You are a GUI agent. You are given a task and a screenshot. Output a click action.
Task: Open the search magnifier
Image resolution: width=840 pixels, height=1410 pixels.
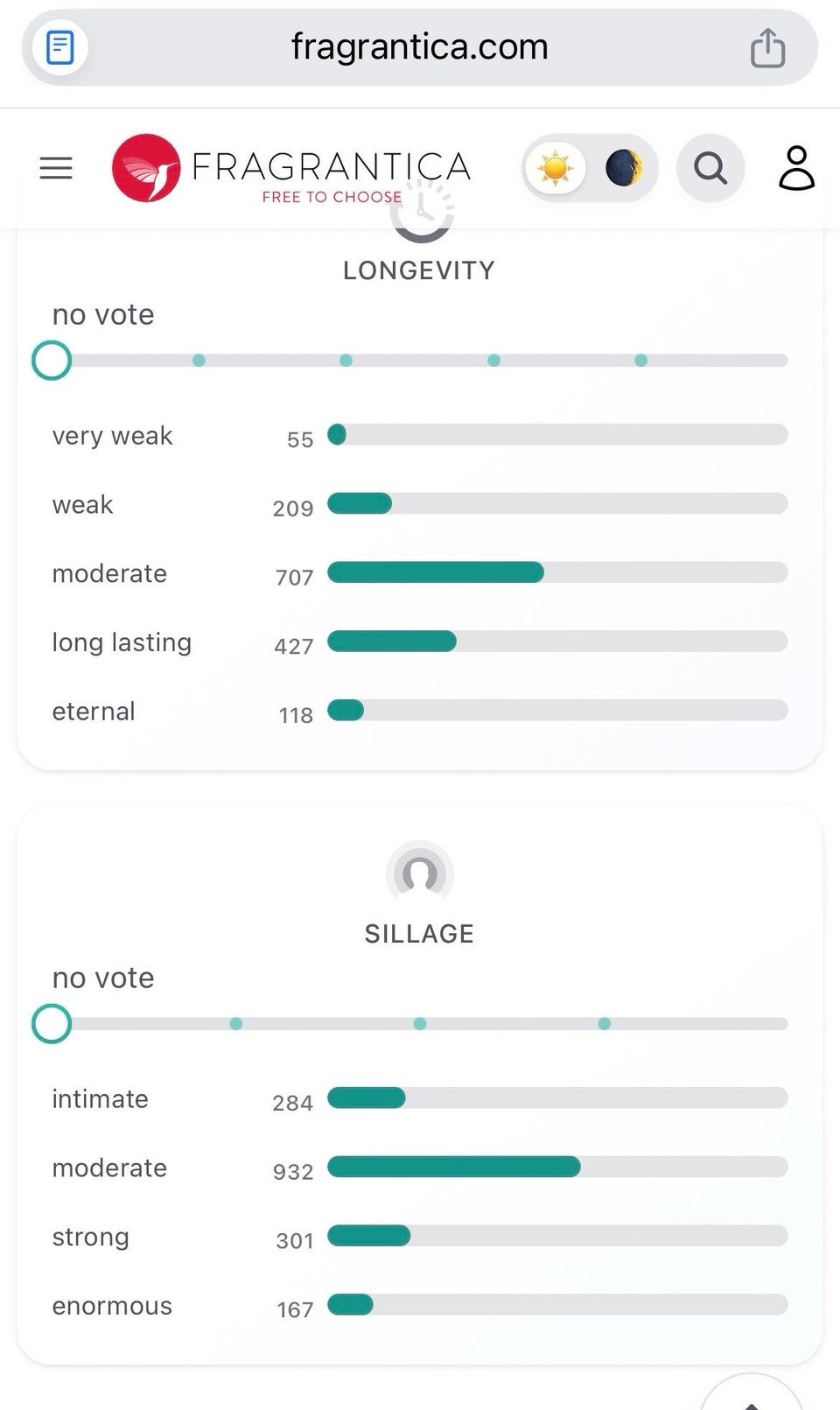click(x=710, y=167)
